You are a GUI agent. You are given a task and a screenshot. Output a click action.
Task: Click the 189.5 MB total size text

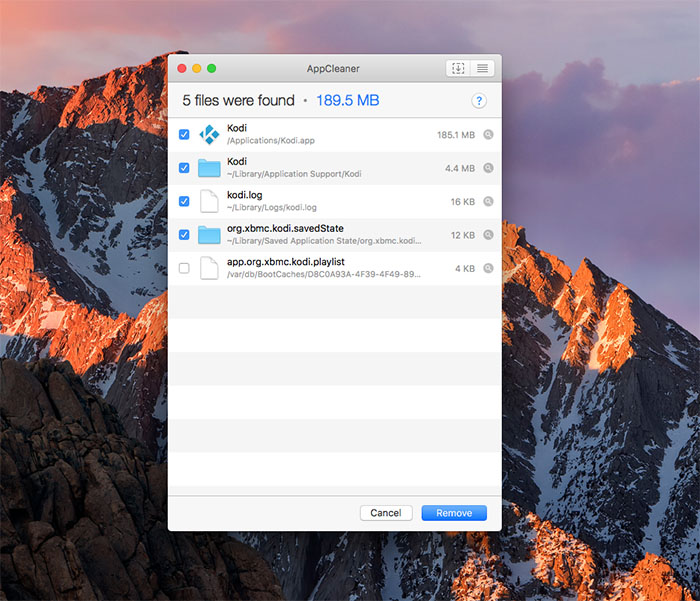348,100
